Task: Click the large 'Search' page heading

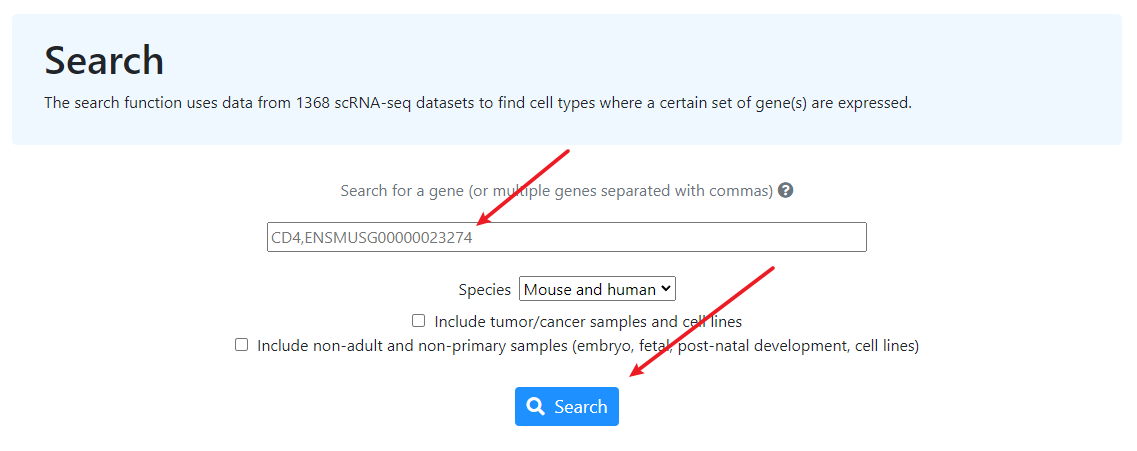Action: pos(104,60)
